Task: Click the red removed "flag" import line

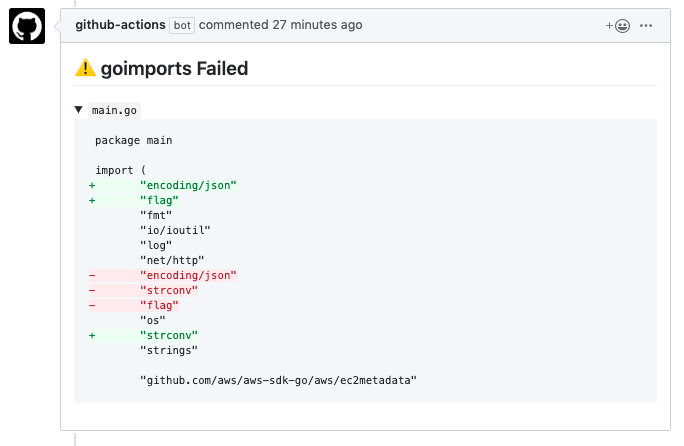Action: [x=159, y=305]
